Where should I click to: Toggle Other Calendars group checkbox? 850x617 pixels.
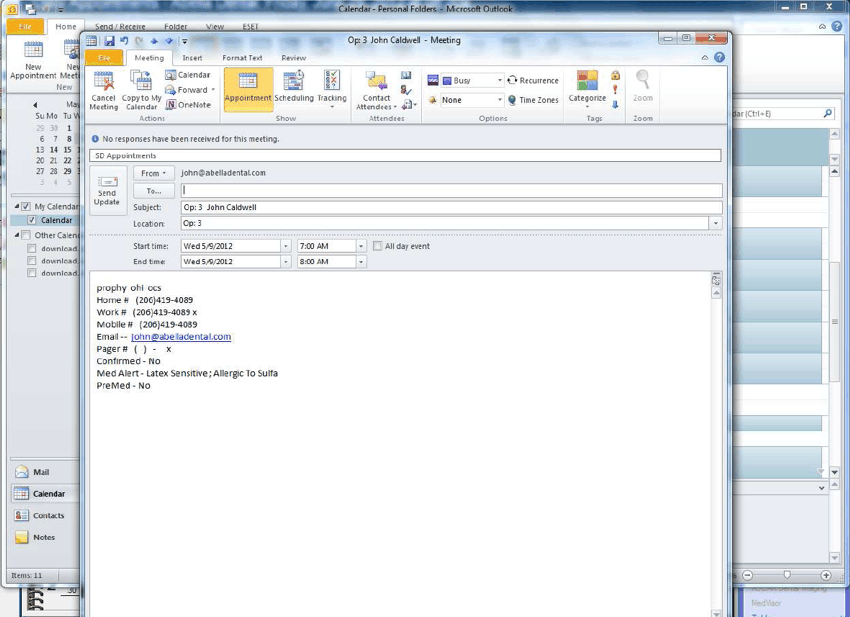[x=25, y=235]
